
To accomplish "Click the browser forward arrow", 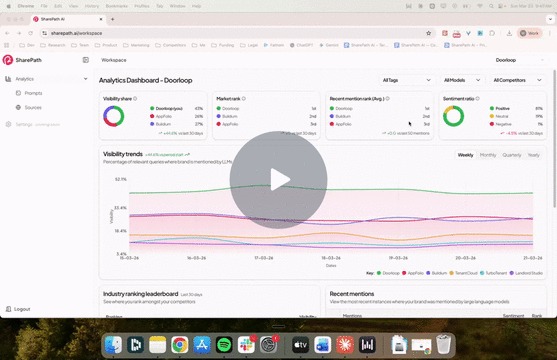I will pos(19,33).
